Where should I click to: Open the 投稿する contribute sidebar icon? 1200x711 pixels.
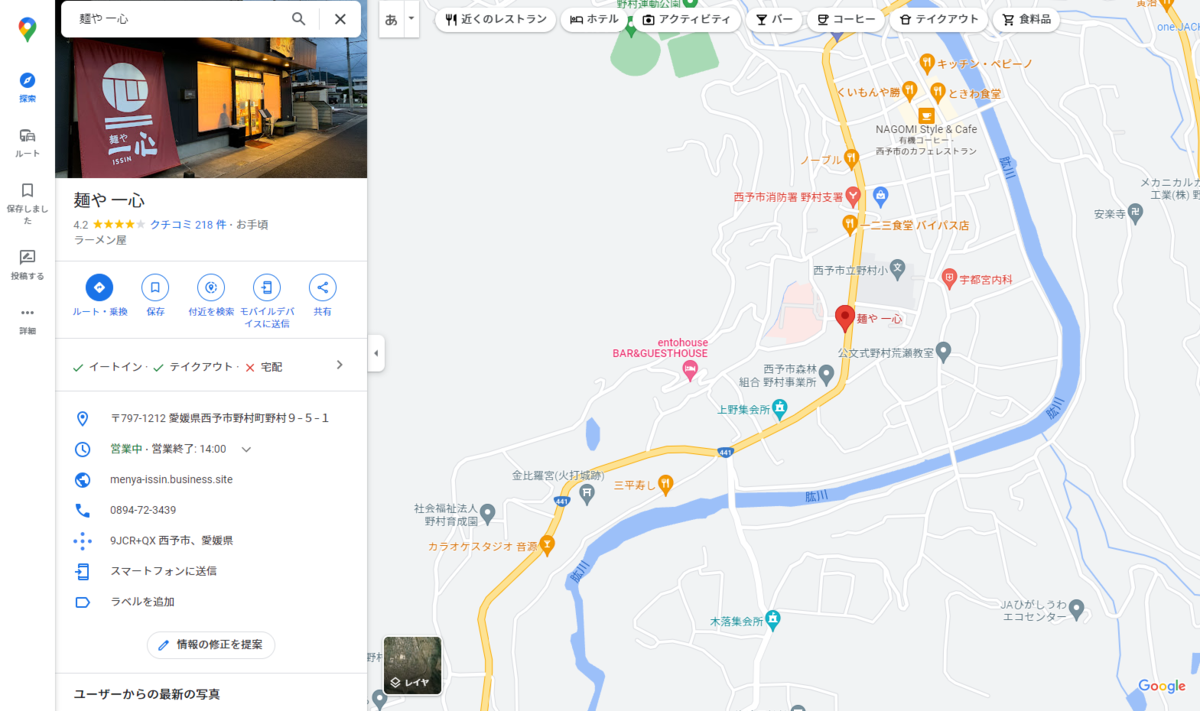pyautogui.click(x=27, y=264)
